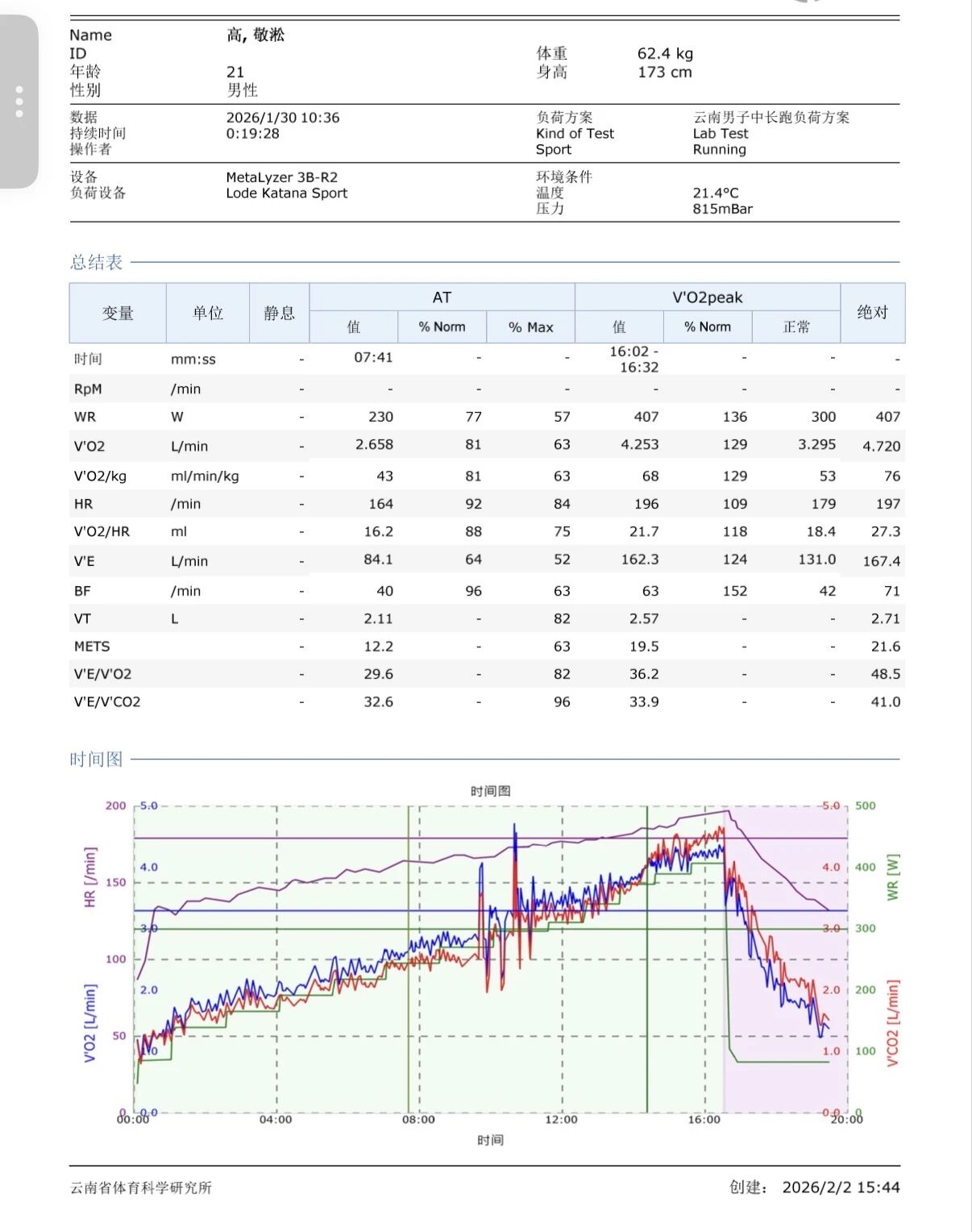Viewport: 972px width, 1232px height.
Task: Click the 08:00 tick on time axis
Action: click(418, 1120)
